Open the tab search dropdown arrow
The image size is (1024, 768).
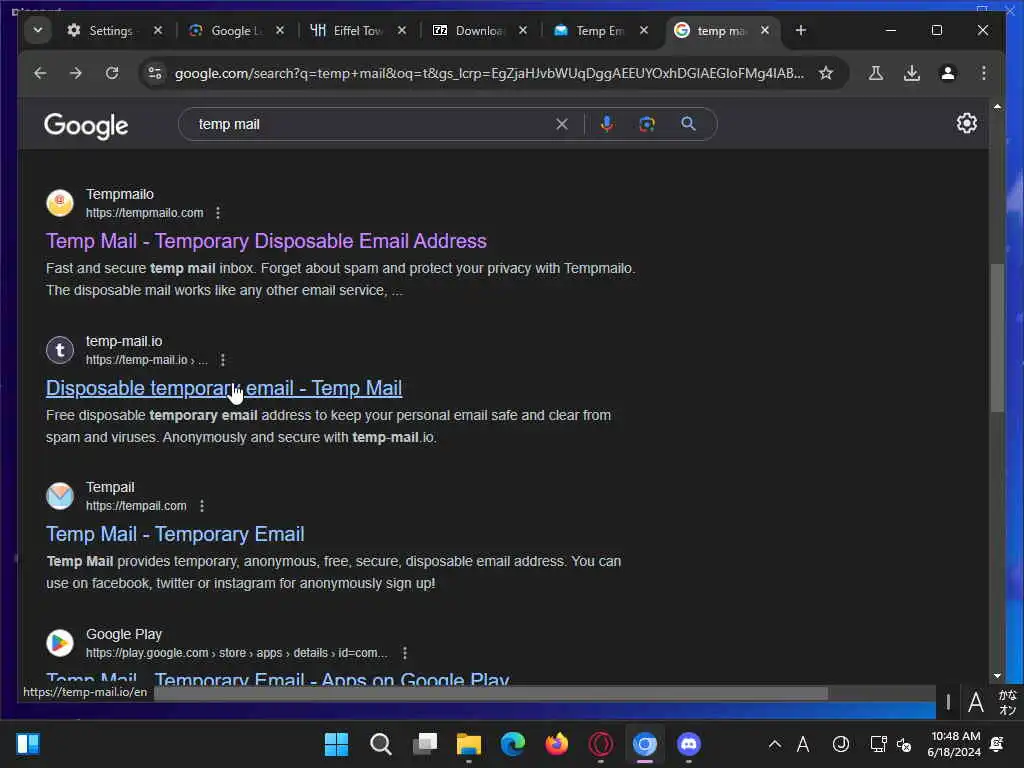point(38,30)
